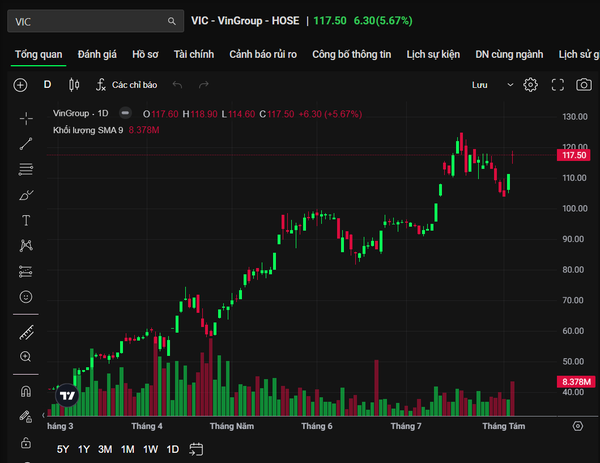
Task: Click the undo arrow in chart toolbar
Action: (177, 84)
